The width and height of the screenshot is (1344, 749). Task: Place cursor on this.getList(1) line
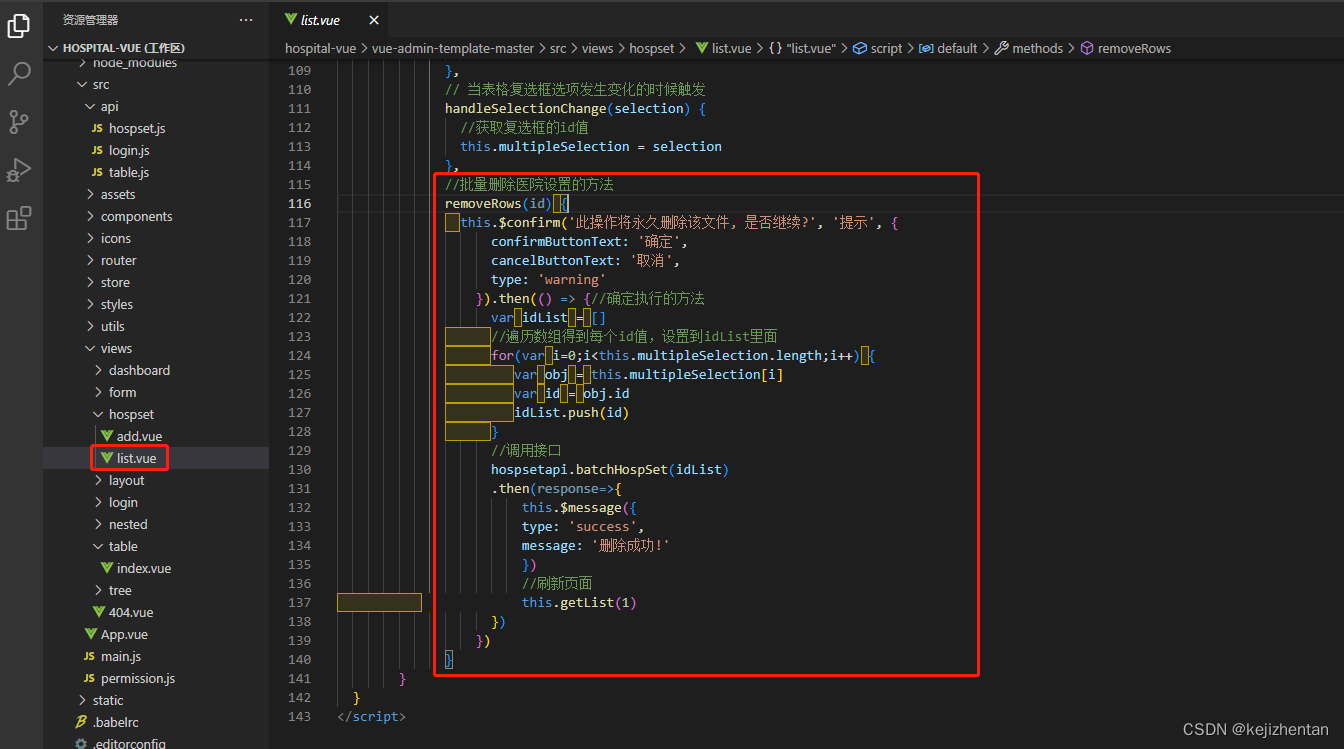pos(579,602)
